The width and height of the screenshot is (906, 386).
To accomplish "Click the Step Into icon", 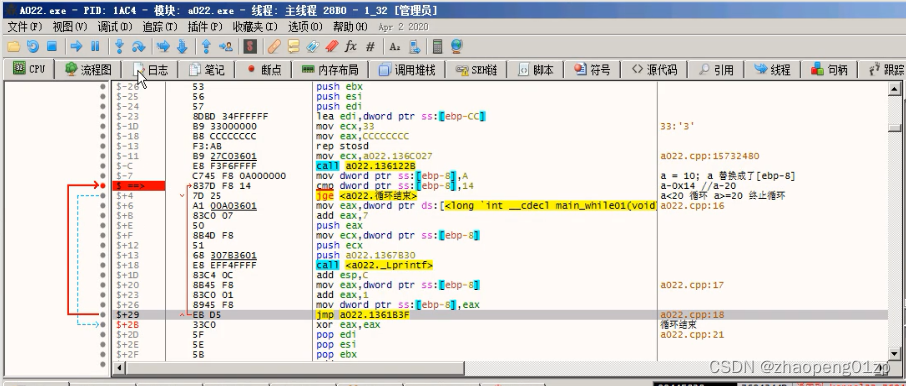I will pyautogui.click(x=120, y=46).
